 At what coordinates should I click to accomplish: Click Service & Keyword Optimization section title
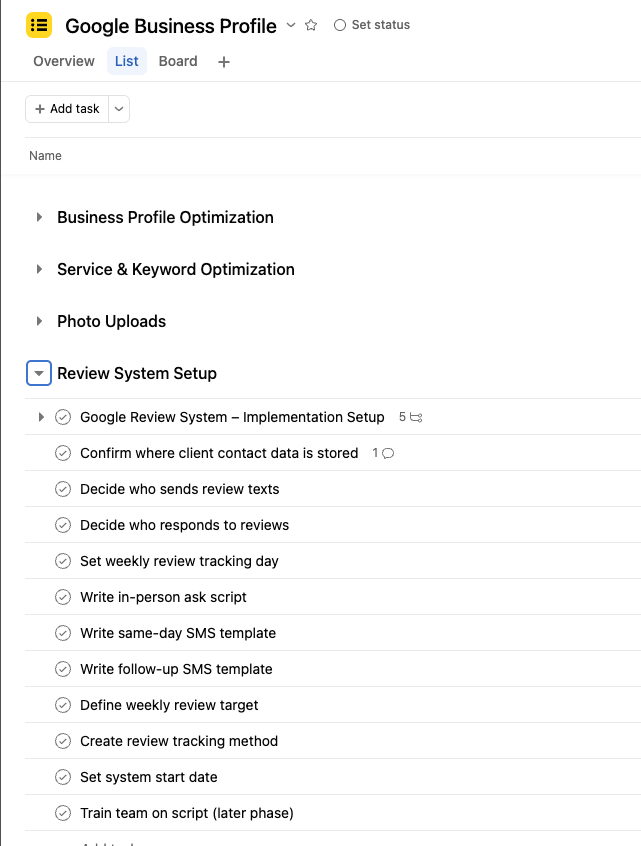pos(176,269)
